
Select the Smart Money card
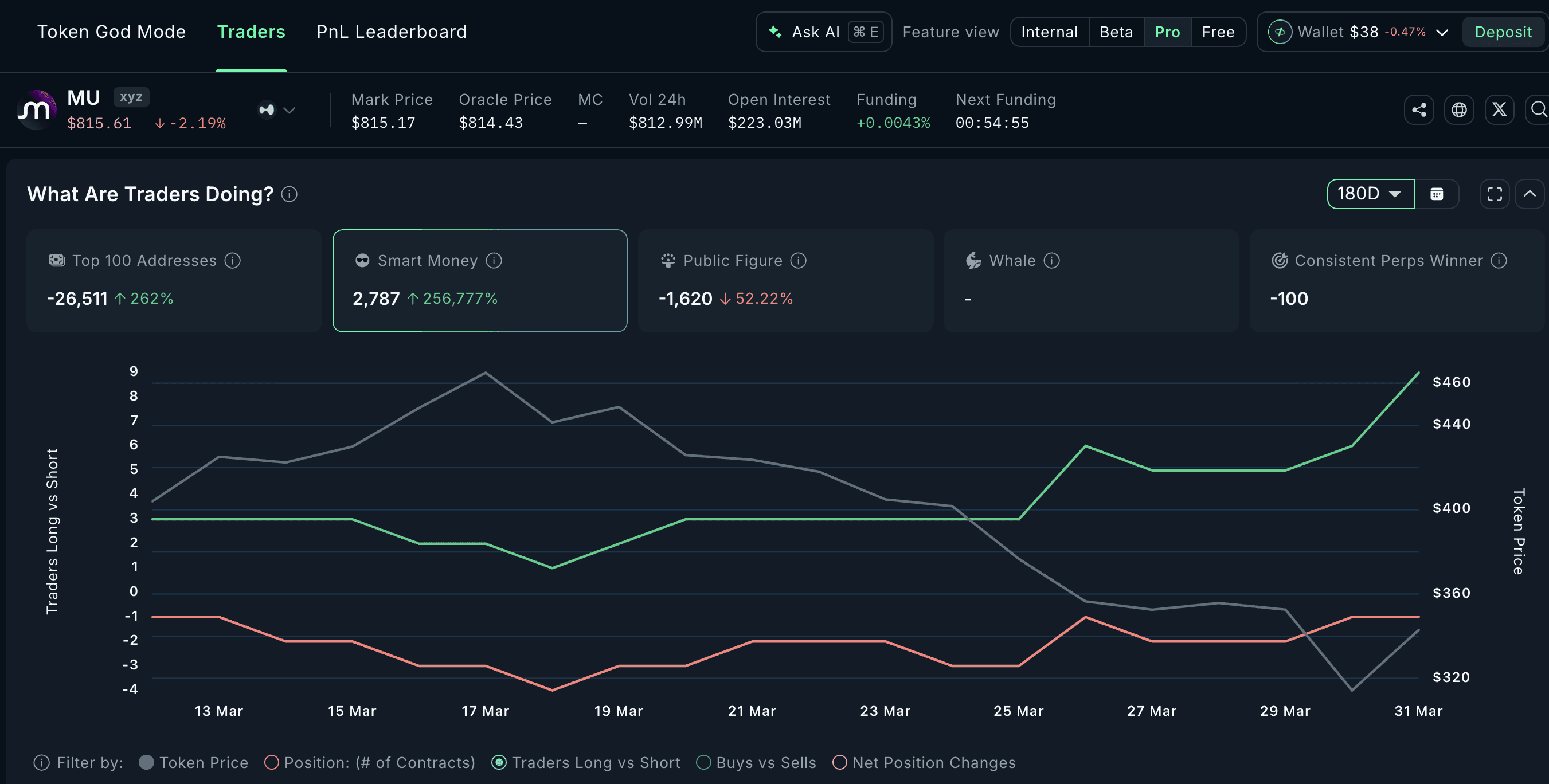coord(480,280)
